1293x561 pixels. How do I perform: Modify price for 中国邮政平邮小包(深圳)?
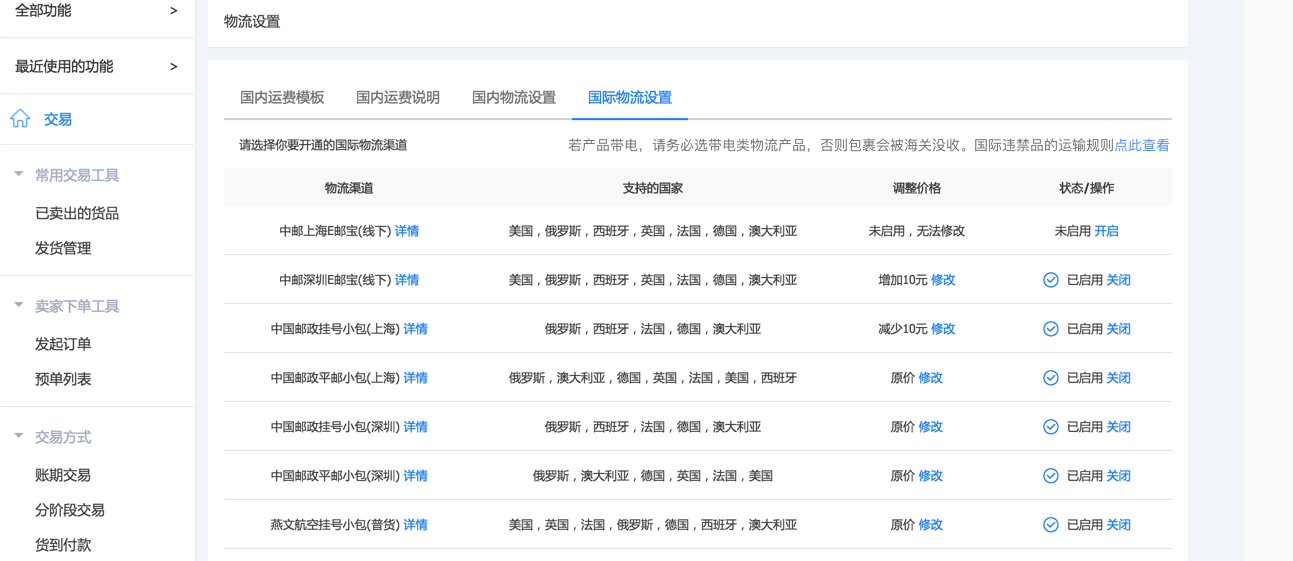coord(931,476)
